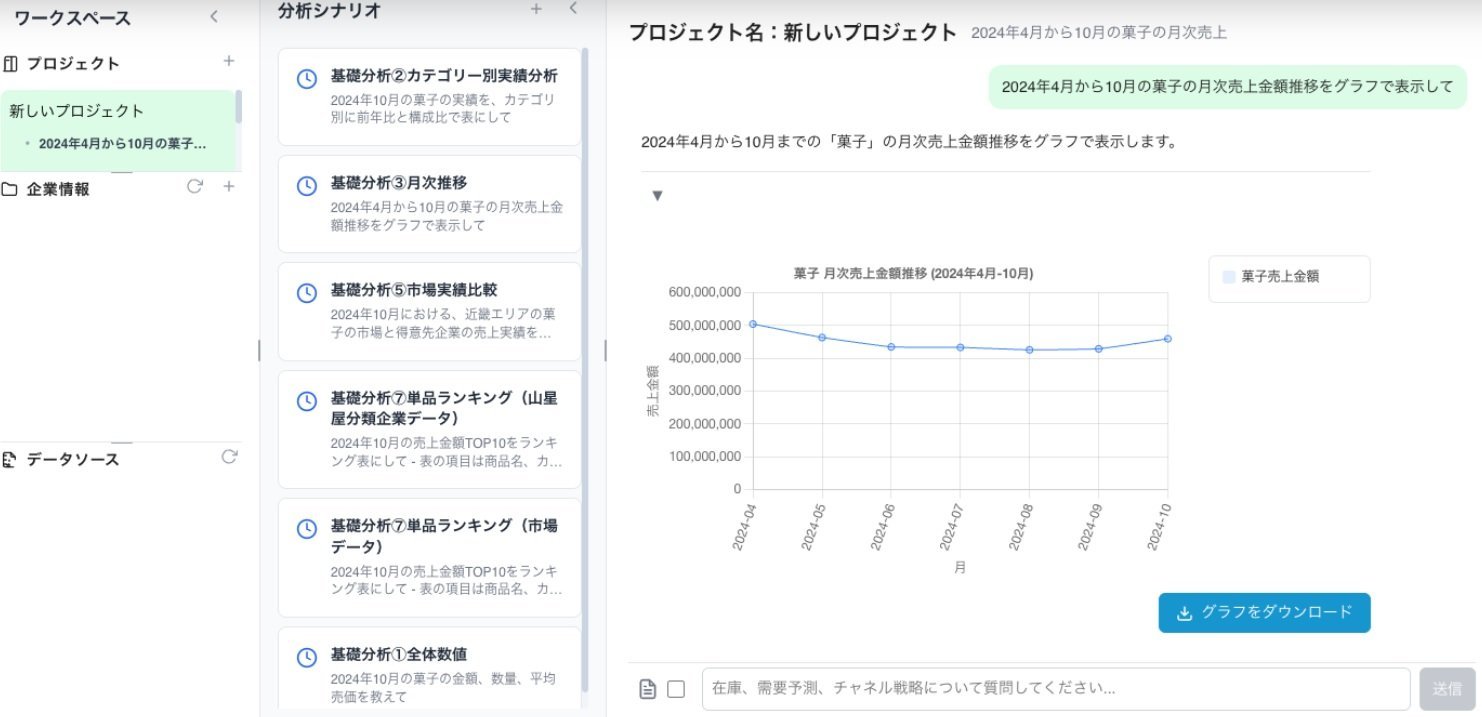Collapse chart section with triangle toggle
1482x717 pixels.
tap(657, 196)
